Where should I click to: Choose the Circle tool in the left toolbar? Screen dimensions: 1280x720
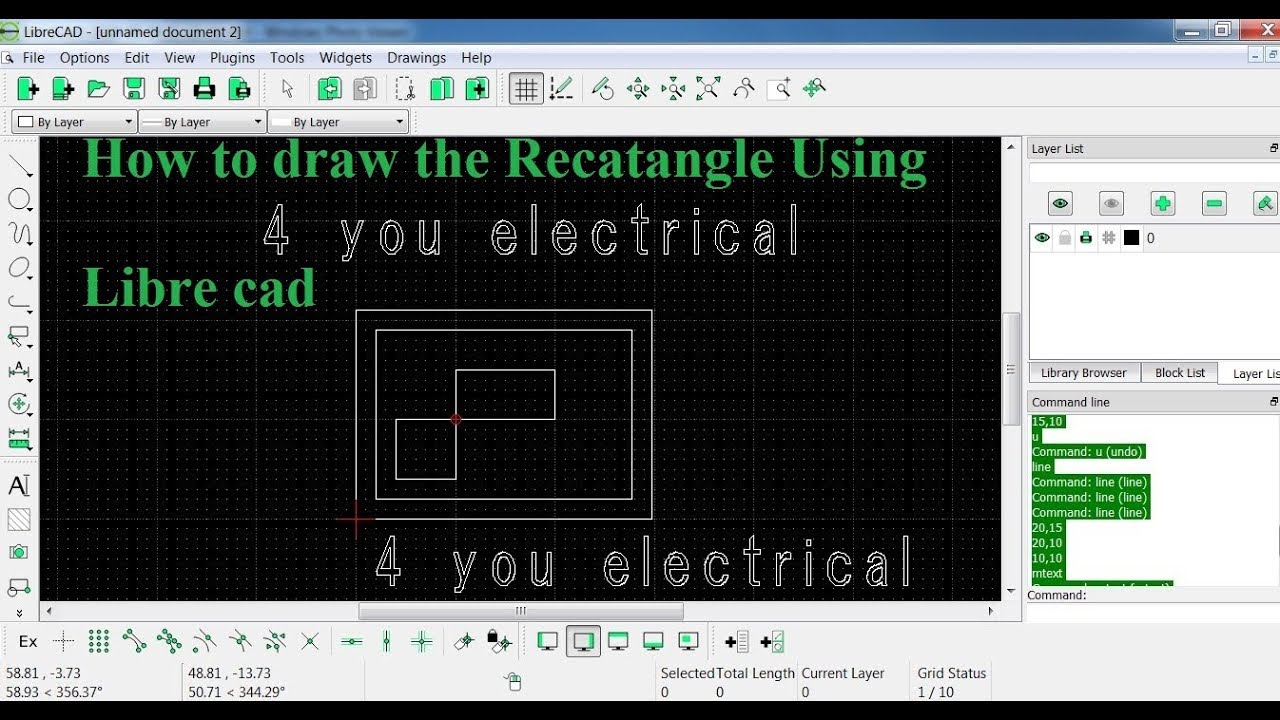click(x=20, y=200)
